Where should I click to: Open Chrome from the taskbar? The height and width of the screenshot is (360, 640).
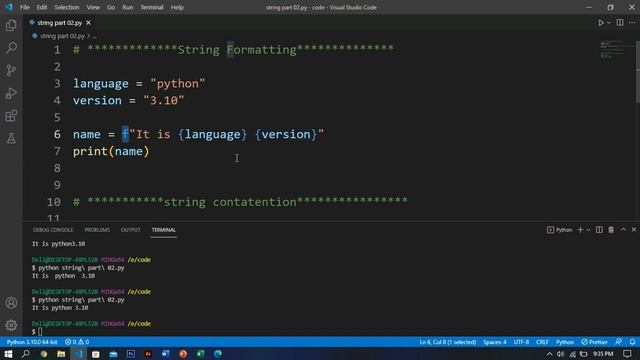click(x=43, y=353)
